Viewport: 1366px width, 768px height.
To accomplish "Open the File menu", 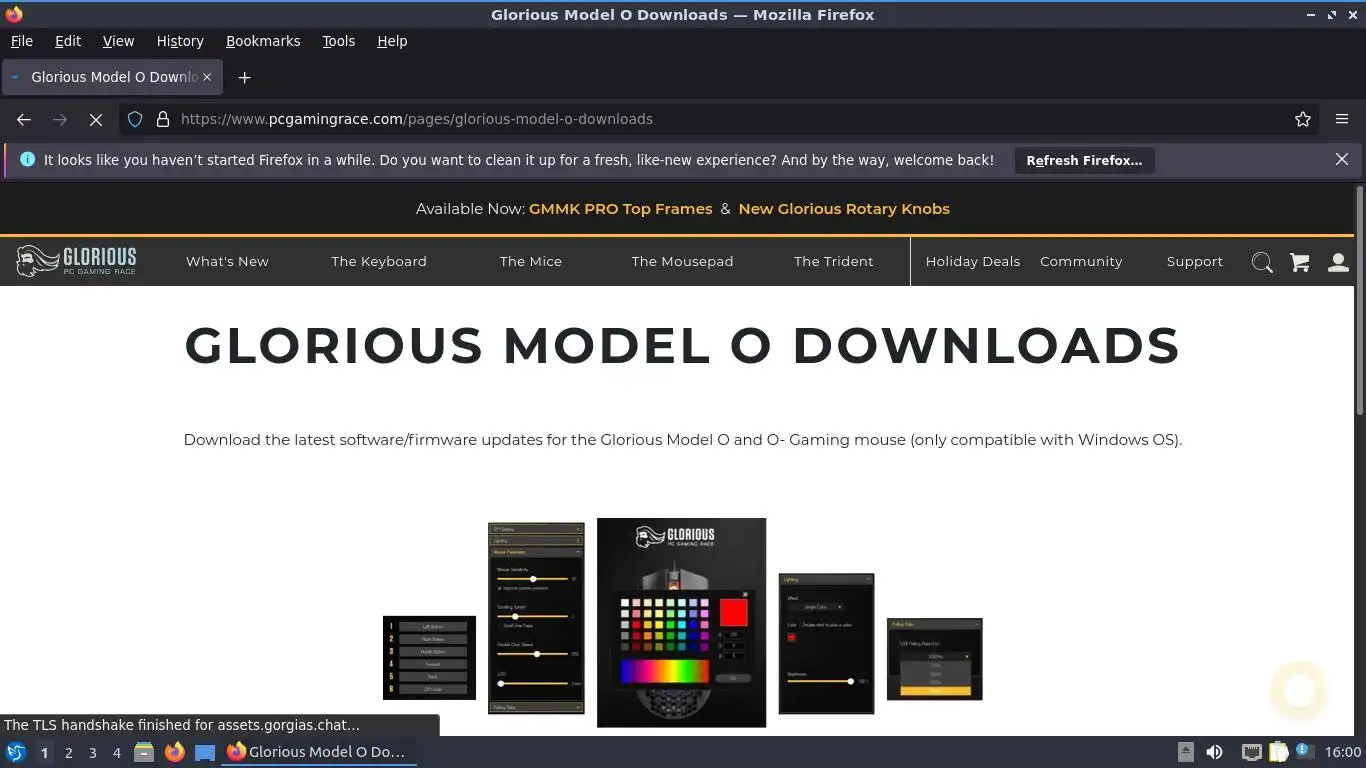I will tap(21, 41).
